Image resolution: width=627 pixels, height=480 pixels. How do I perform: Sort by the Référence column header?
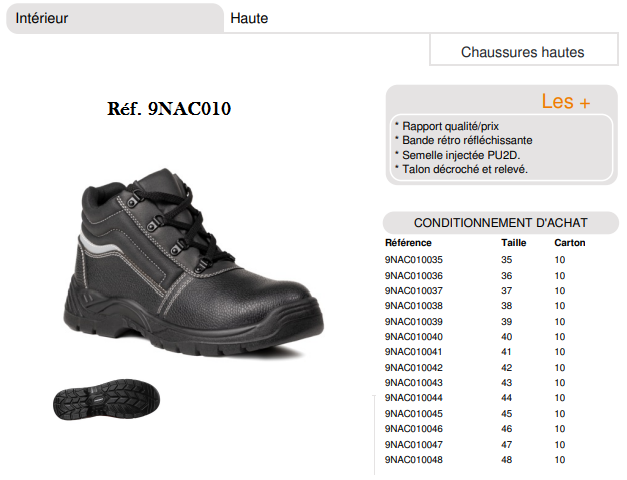point(408,243)
